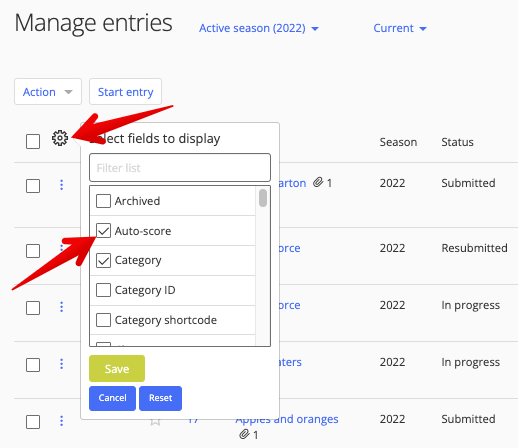Open the three-dot menu for the Apples and oranges row

point(61,421)
